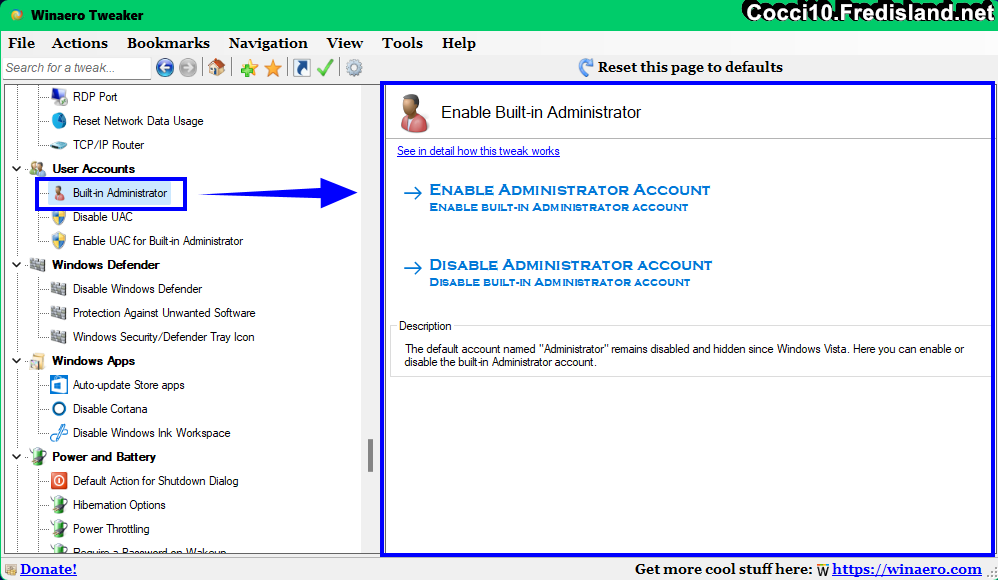The width and height of the screenshot is (998, 580).
Task: Select Auto-update Store apps text row
Action: click(129, 385)
